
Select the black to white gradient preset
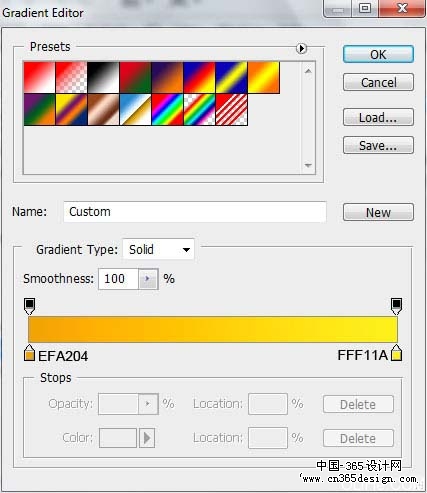[x=103, y=77]
